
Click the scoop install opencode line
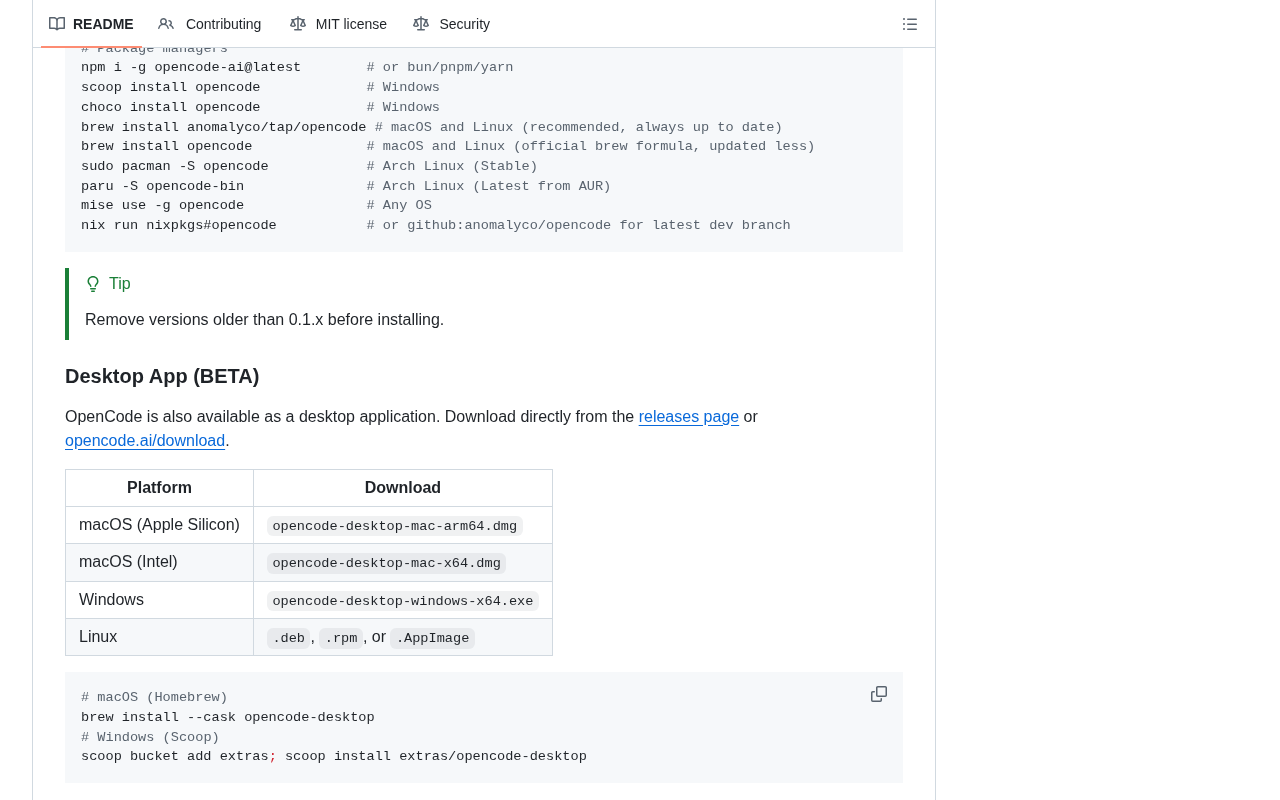point(171,88)
